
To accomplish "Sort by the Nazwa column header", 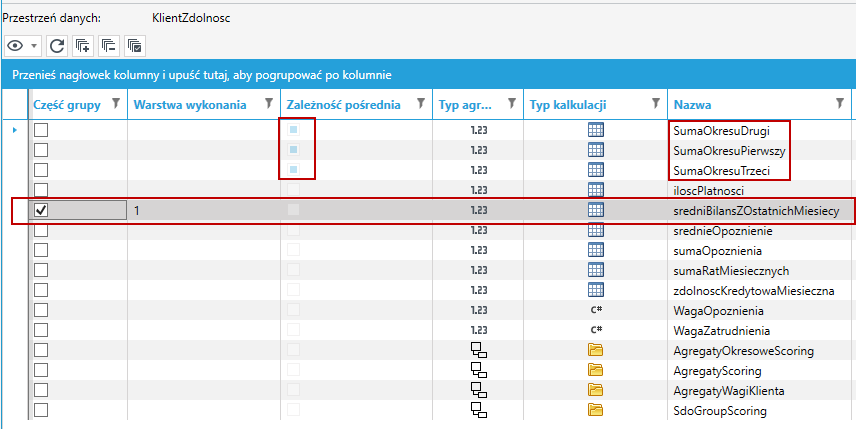I will pyautogui.click(x=692, y=105).
